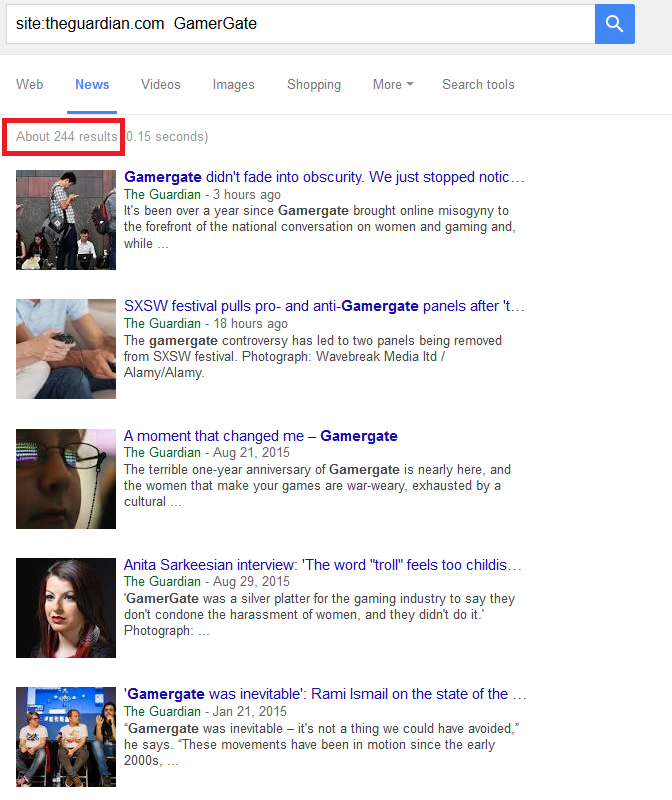
Task: Click thumbnail of face with glasses reflection
Action: [66, 479]
